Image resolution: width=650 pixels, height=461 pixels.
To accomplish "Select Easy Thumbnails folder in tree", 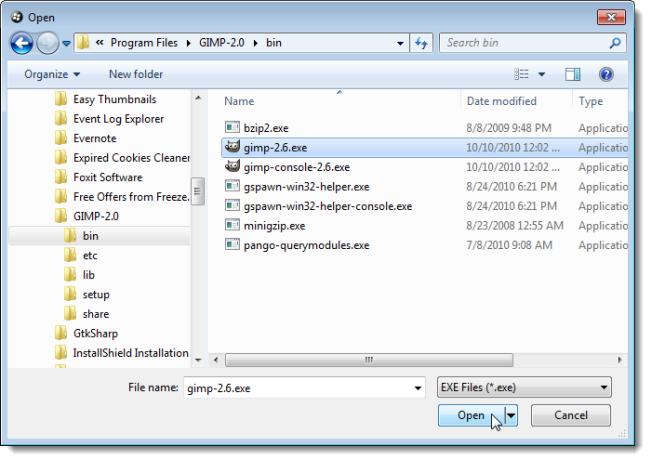I will pyautogui.click(x=115, y=99).
